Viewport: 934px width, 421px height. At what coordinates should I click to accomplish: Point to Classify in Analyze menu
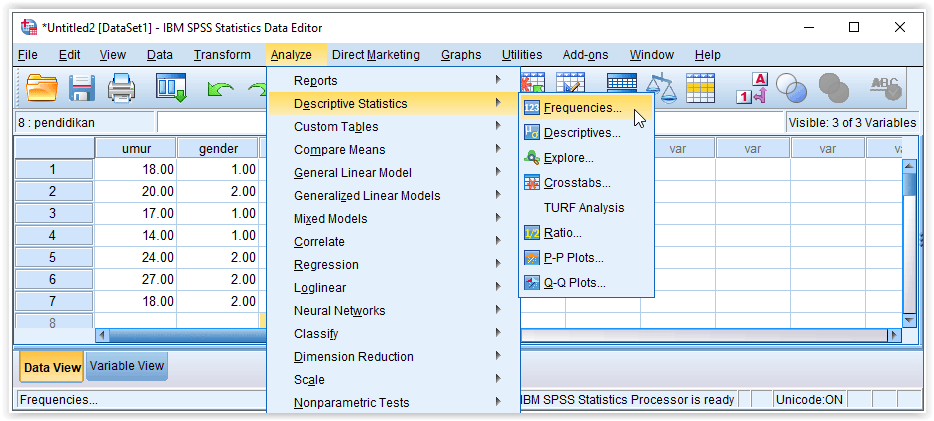pyautogui.click(x=393, y=333)
